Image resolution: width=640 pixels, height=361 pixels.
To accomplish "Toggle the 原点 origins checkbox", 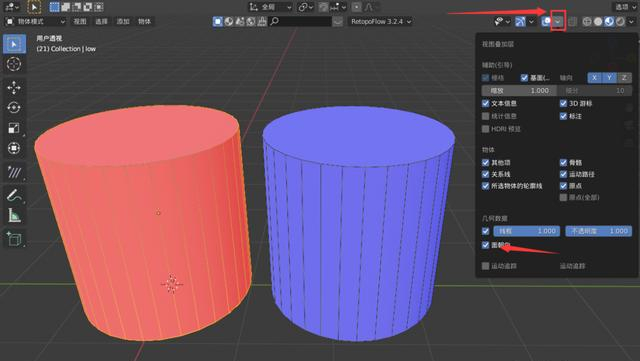I will 563,186.
